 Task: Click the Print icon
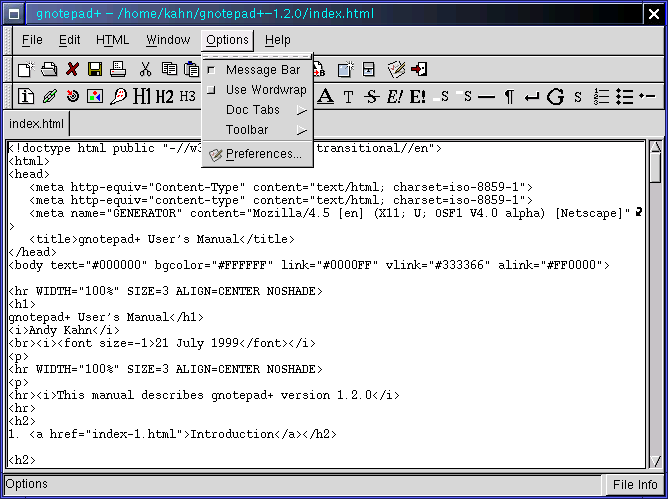click(x=118, y=69)
